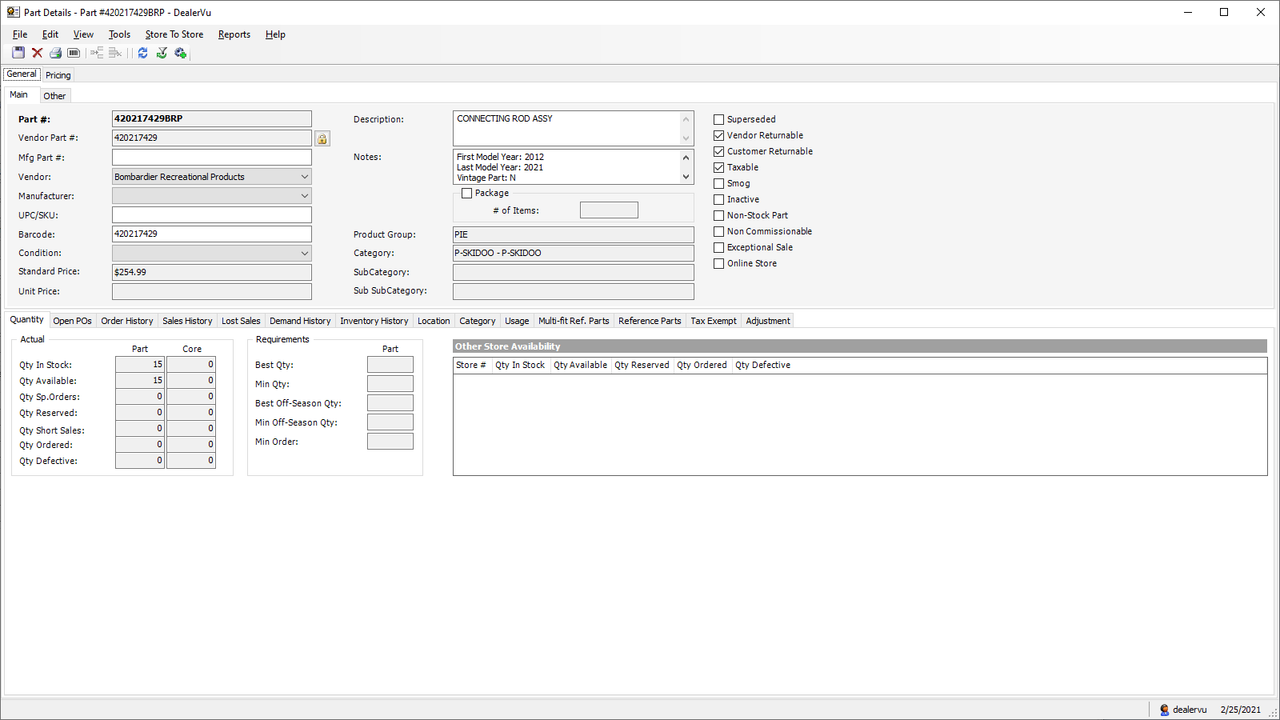The height and width of the screenshot is (720, 1280).
Task: Click the filter refresh funnel icon
Action: [x=161, y=53]
